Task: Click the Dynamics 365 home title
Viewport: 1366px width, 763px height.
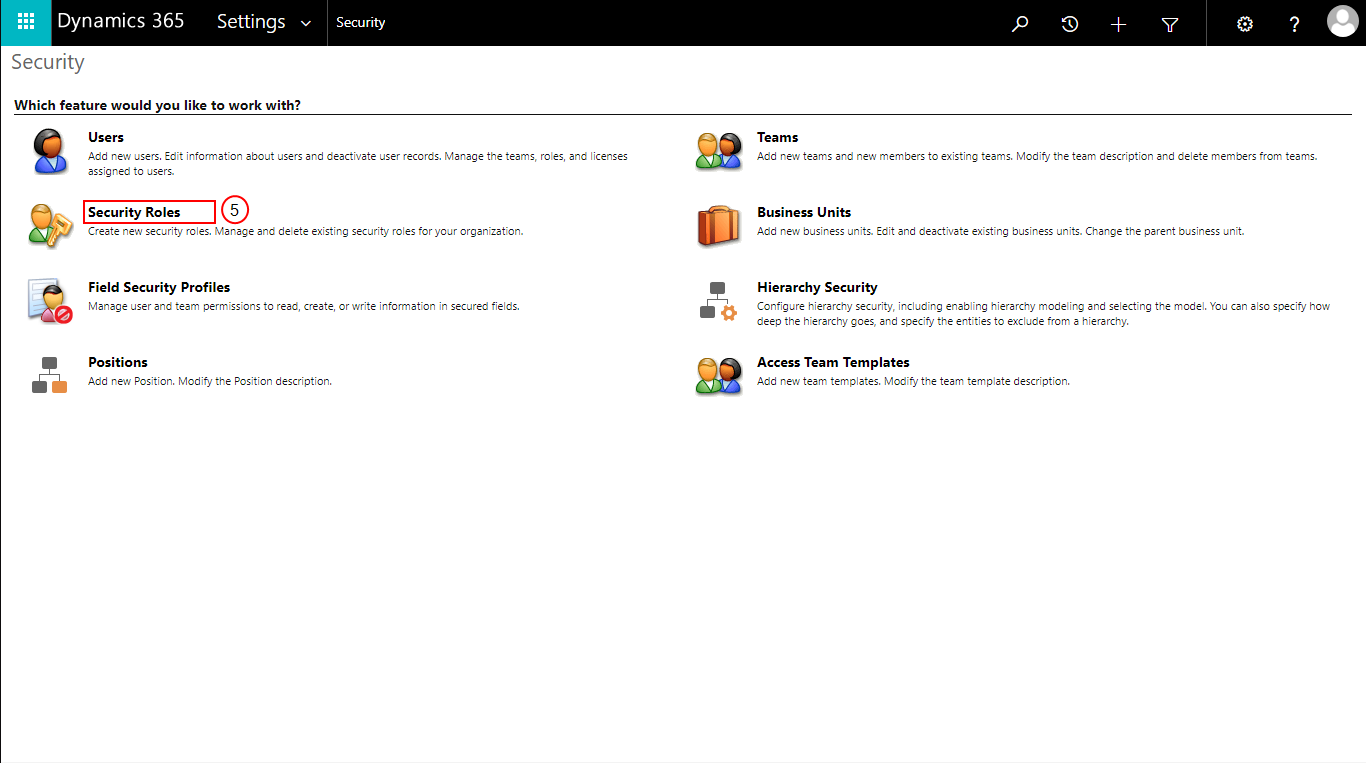Action: tap(121, 21)
